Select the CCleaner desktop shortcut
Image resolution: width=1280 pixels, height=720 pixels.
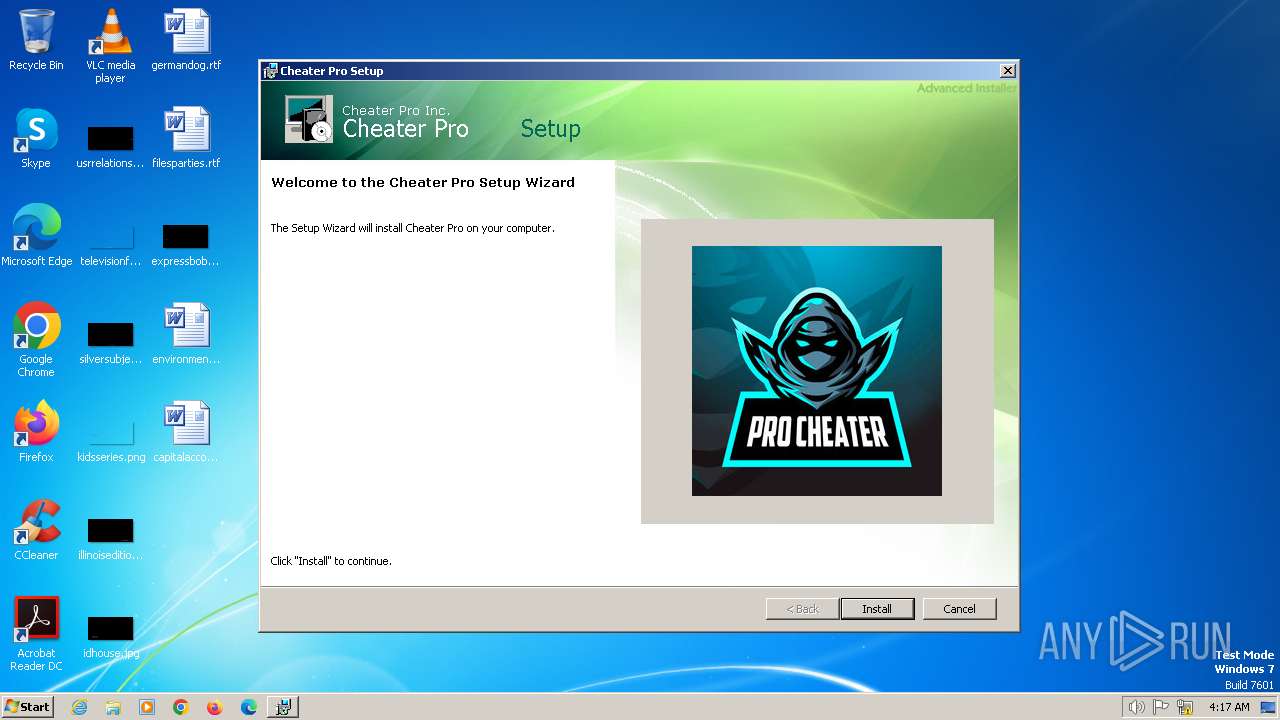pos(36,530)
